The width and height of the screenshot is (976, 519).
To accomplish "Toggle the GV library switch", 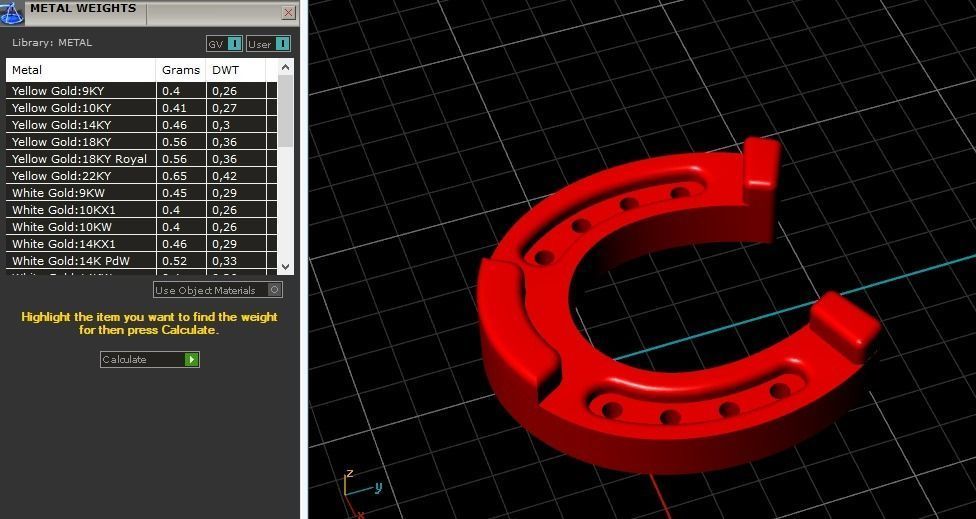I will (224, 44).
